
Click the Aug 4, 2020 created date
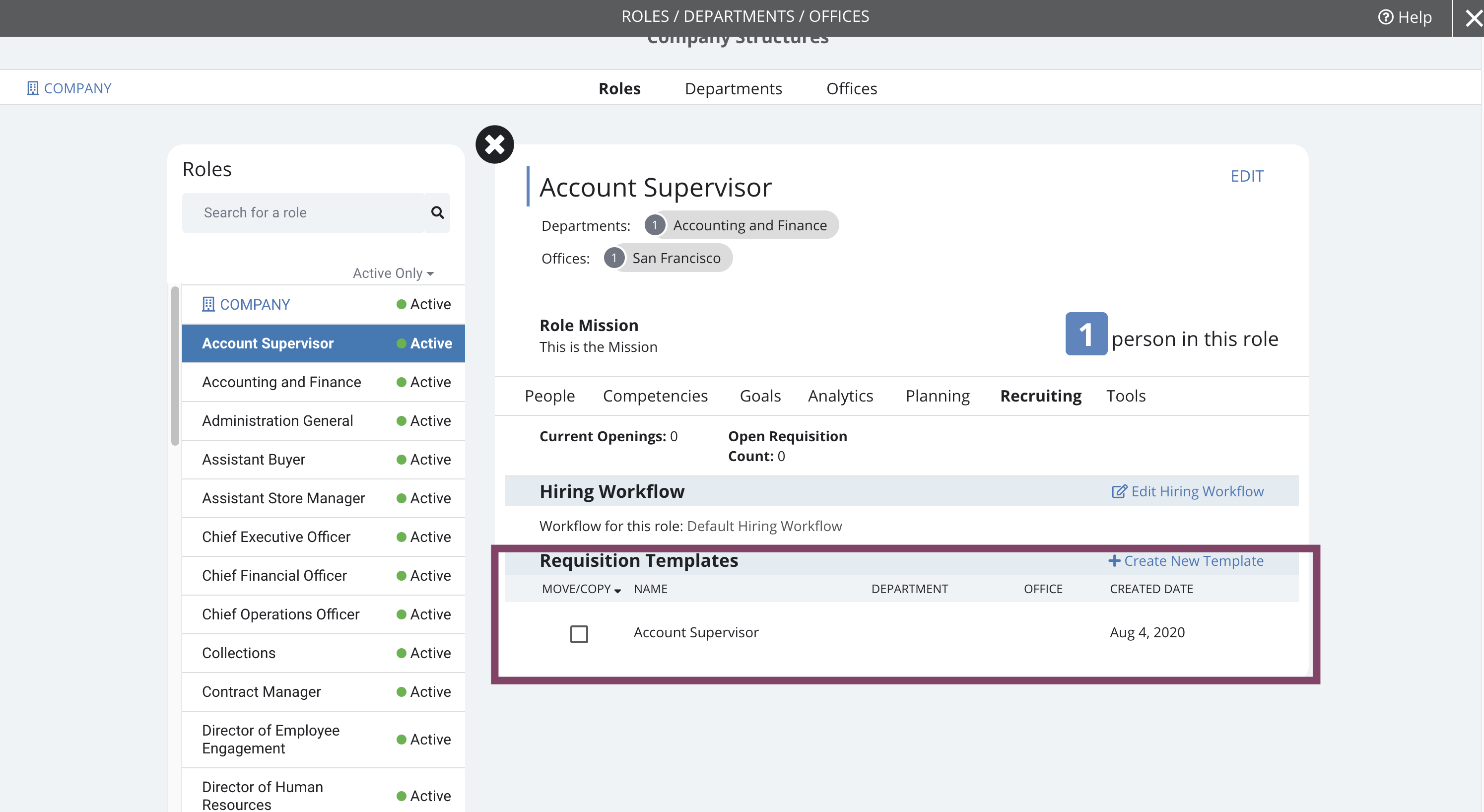pyautogui.click(x=1147, y=632)
